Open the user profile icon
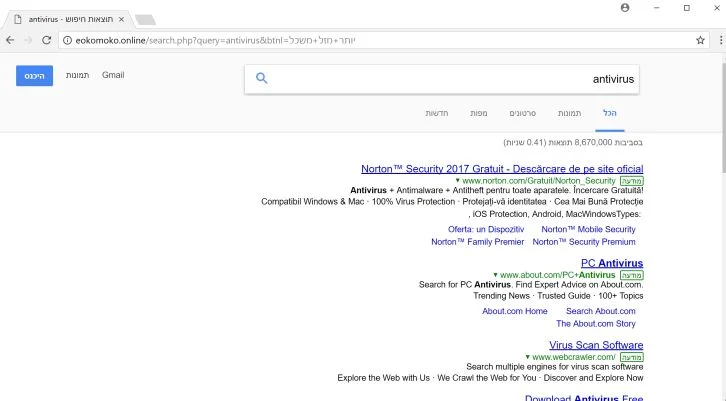The width and height of the screenshot is (726, 401). pyautogui.click(x=625, y=7)
